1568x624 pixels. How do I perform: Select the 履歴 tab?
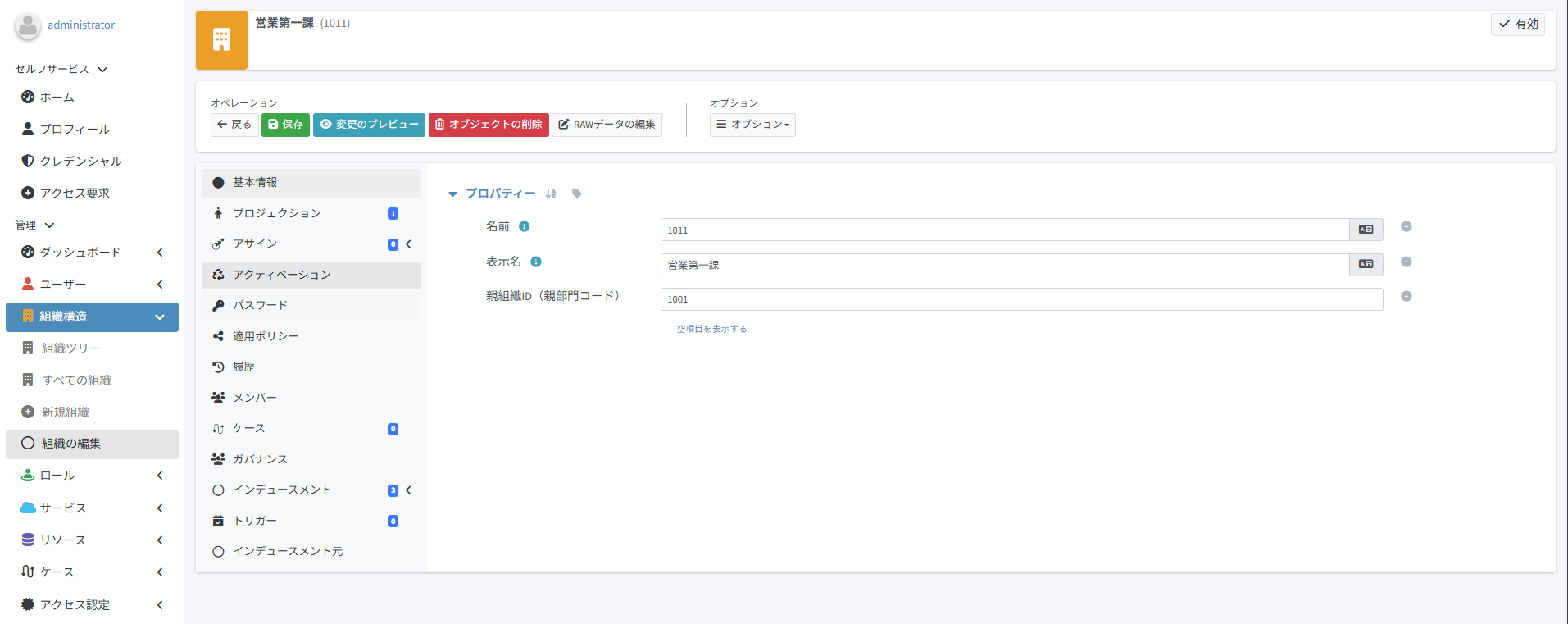point(311,367)
